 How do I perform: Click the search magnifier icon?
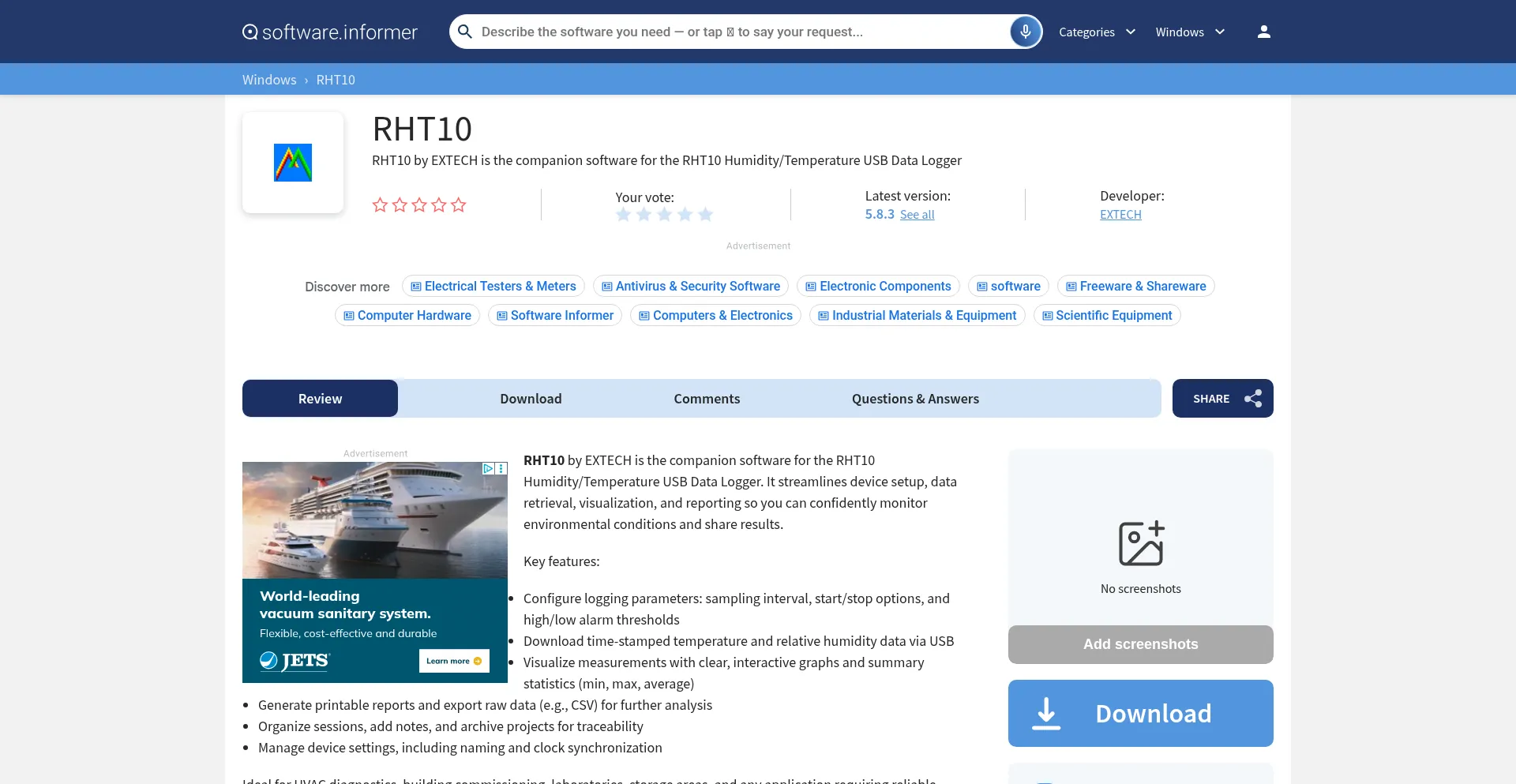point(465,32)
